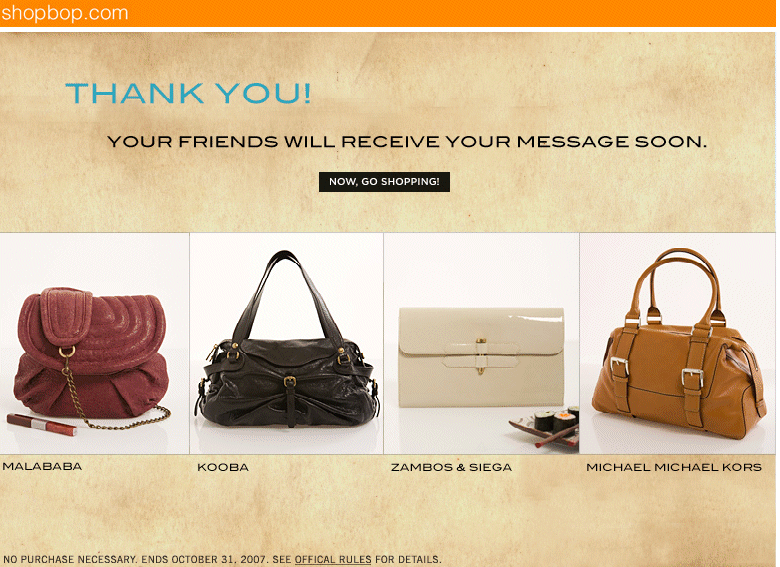Click the Thank You! heading
Viewport: 780px width, 567px height.
pos(188,93)
